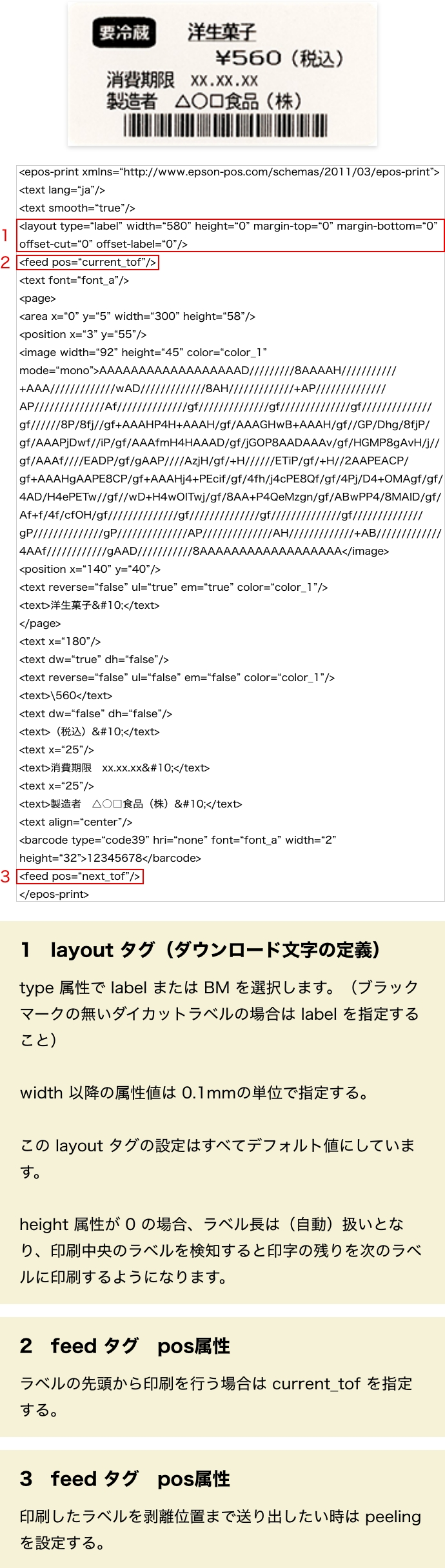Select the red-boxed layout type="label" code line
This screenshot has width=445, height=1568.
[x=229, y=235]
